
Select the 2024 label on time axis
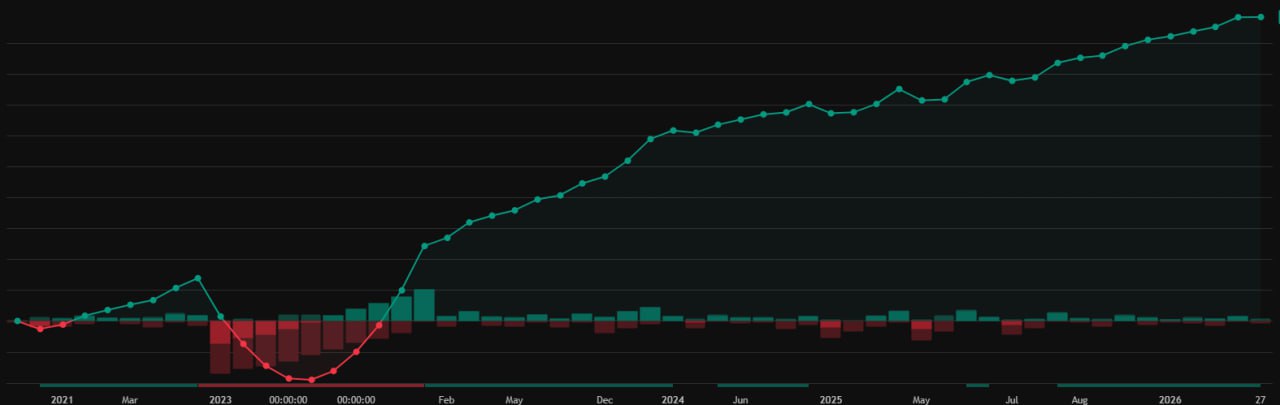coord(673,399)
